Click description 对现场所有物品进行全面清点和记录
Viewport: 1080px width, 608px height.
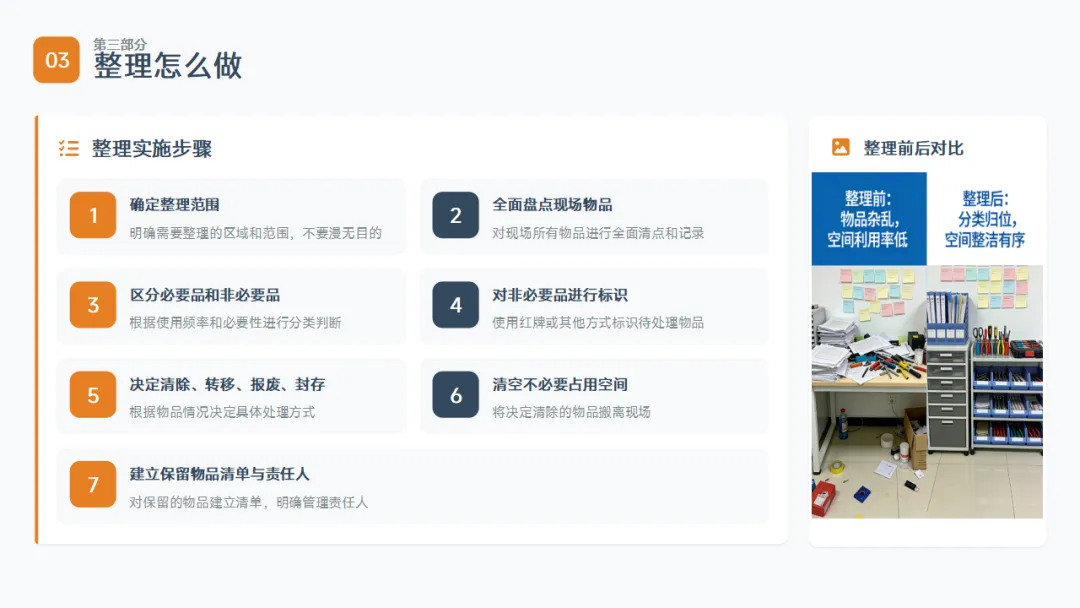pyautogui.click(x=598, y=233)
